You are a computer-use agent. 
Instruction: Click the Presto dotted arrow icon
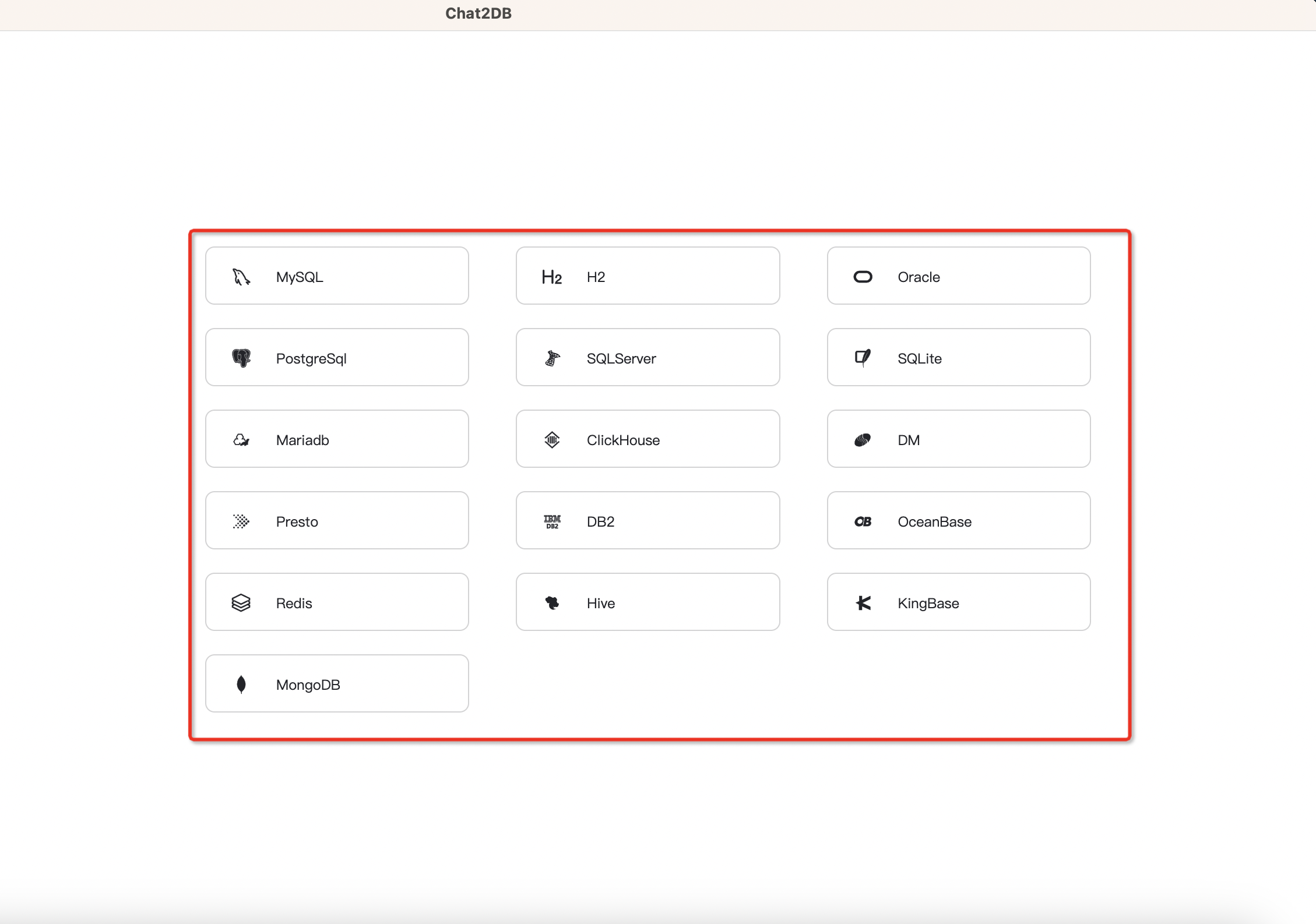[241, 521]
